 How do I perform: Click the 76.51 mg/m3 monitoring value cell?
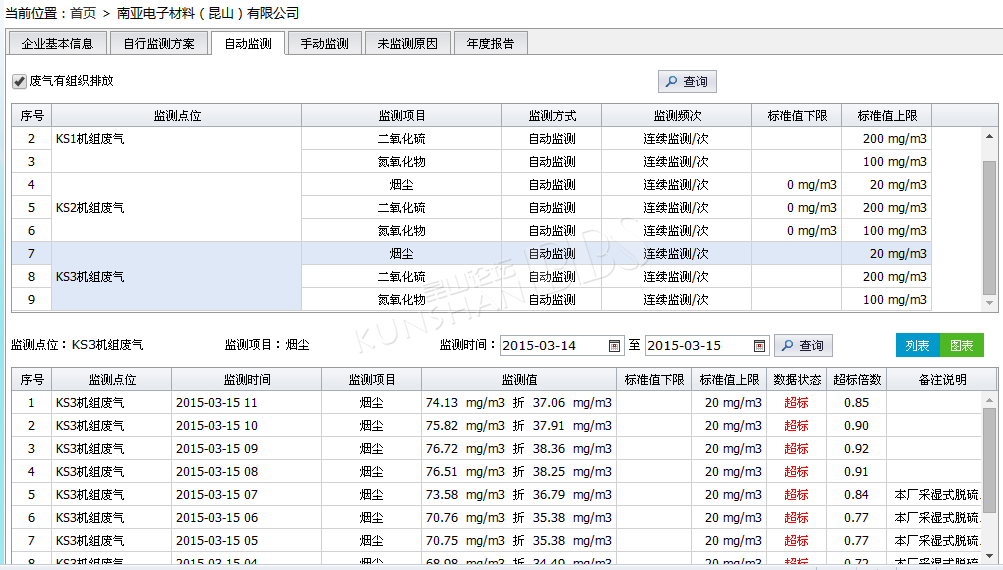tap(519, 471)
